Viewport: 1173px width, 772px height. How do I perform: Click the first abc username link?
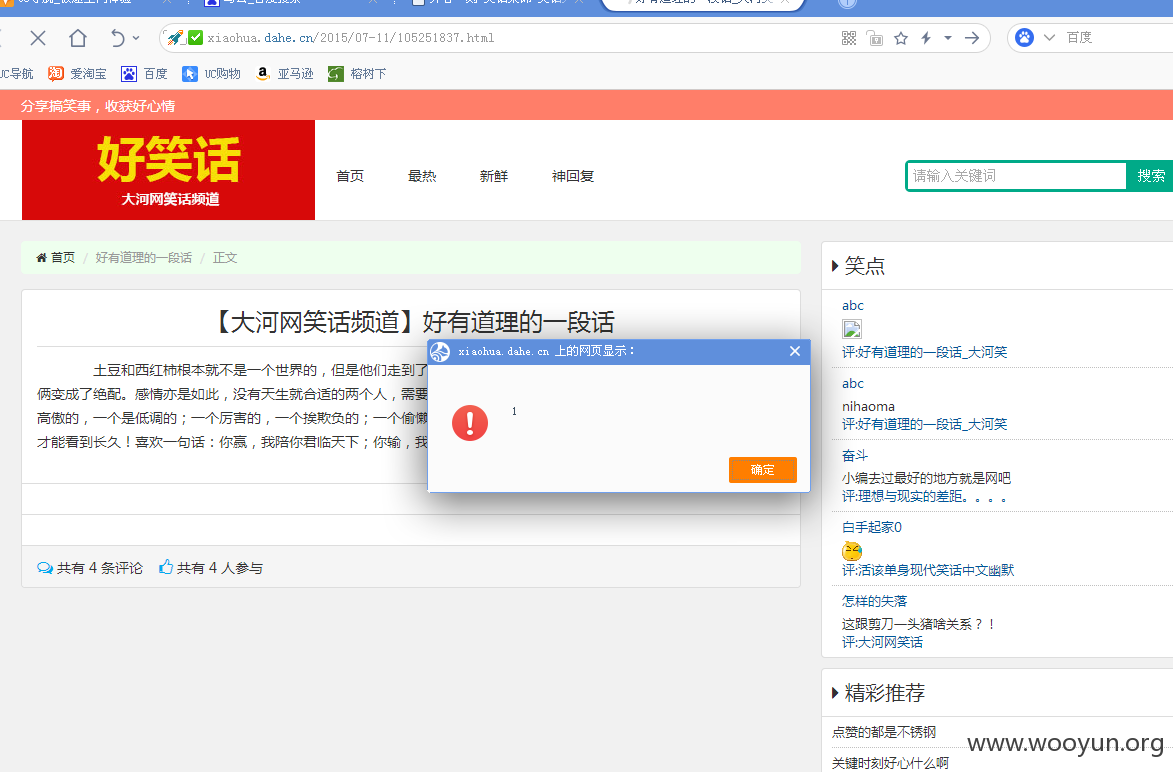coord(853,305)
